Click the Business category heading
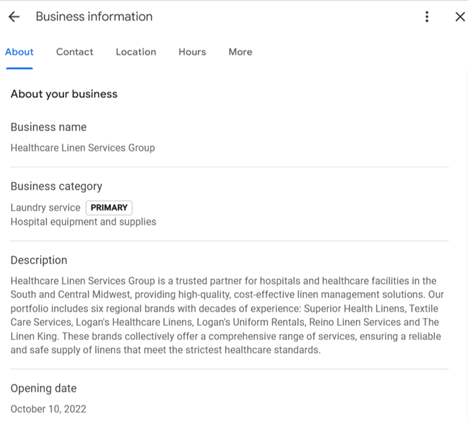Image resolution: width=468 pixels, height=422 pixels. pyautogui.click(x=56, y=186)
